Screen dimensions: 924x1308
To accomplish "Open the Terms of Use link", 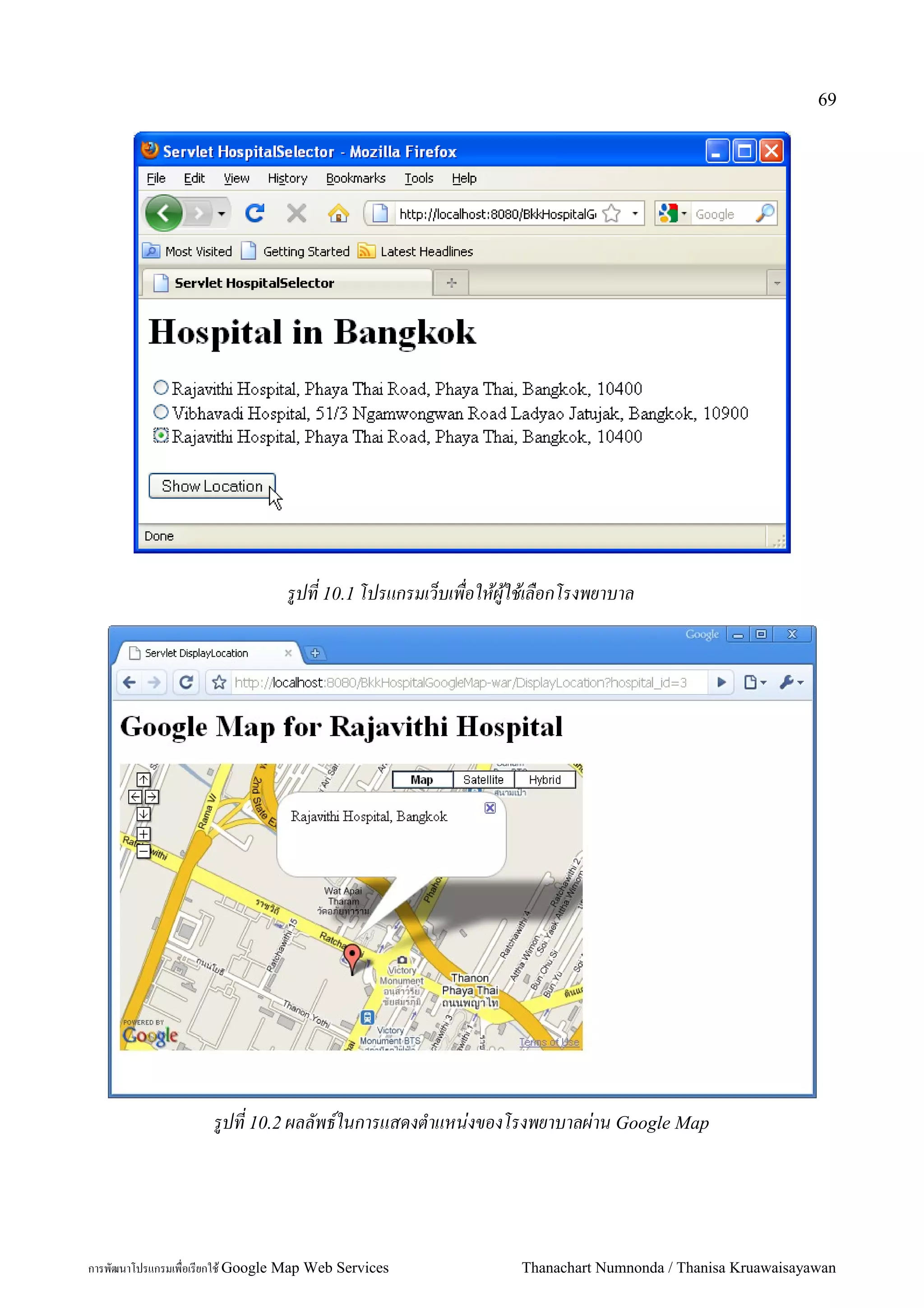I will click(x=549, y=1042).
